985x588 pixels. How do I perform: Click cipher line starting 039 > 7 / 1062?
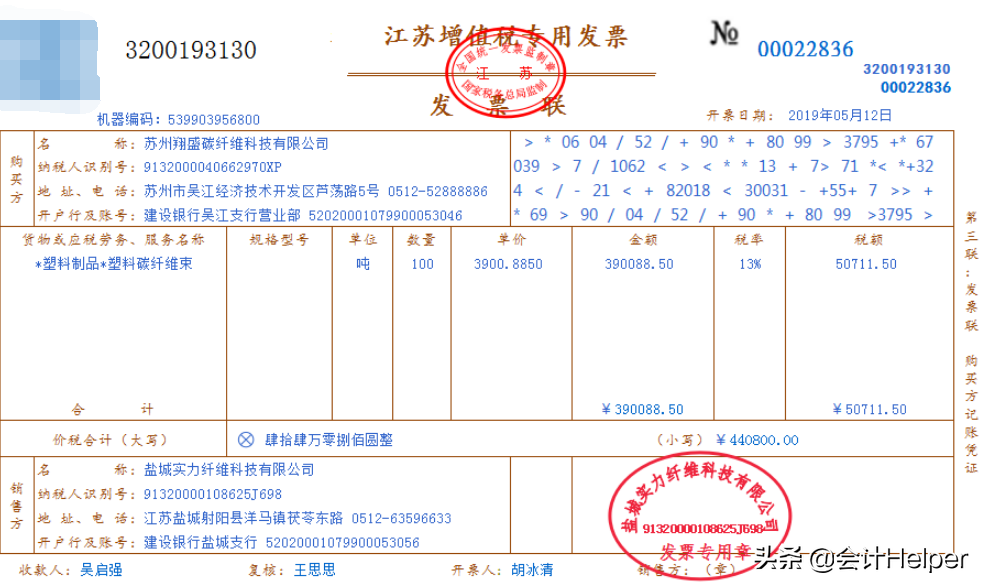pyautogui.click(x=723, y=166)
